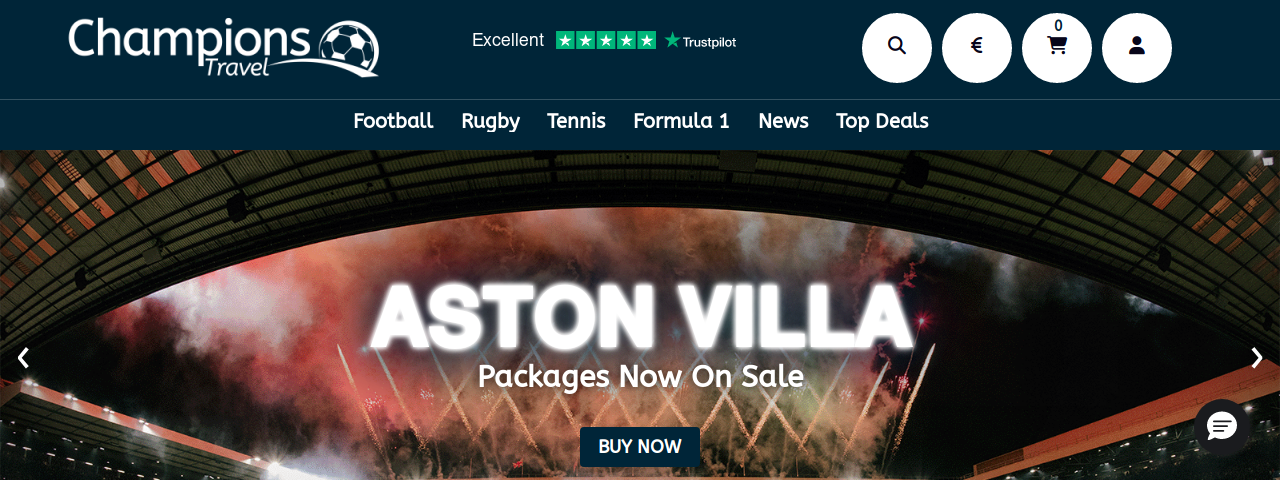Click the Packages Now On Sale text
This screenshot has height=480, width=1280.
[x=640, y=376]
